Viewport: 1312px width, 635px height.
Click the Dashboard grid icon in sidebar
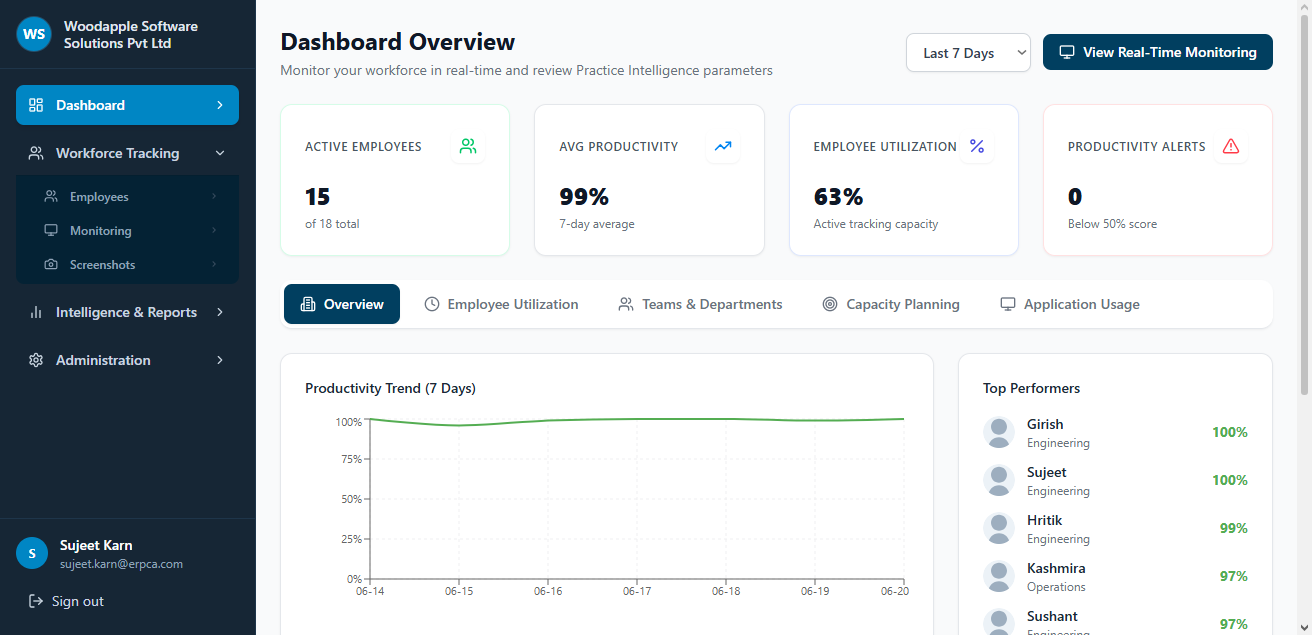click(36, 105)
